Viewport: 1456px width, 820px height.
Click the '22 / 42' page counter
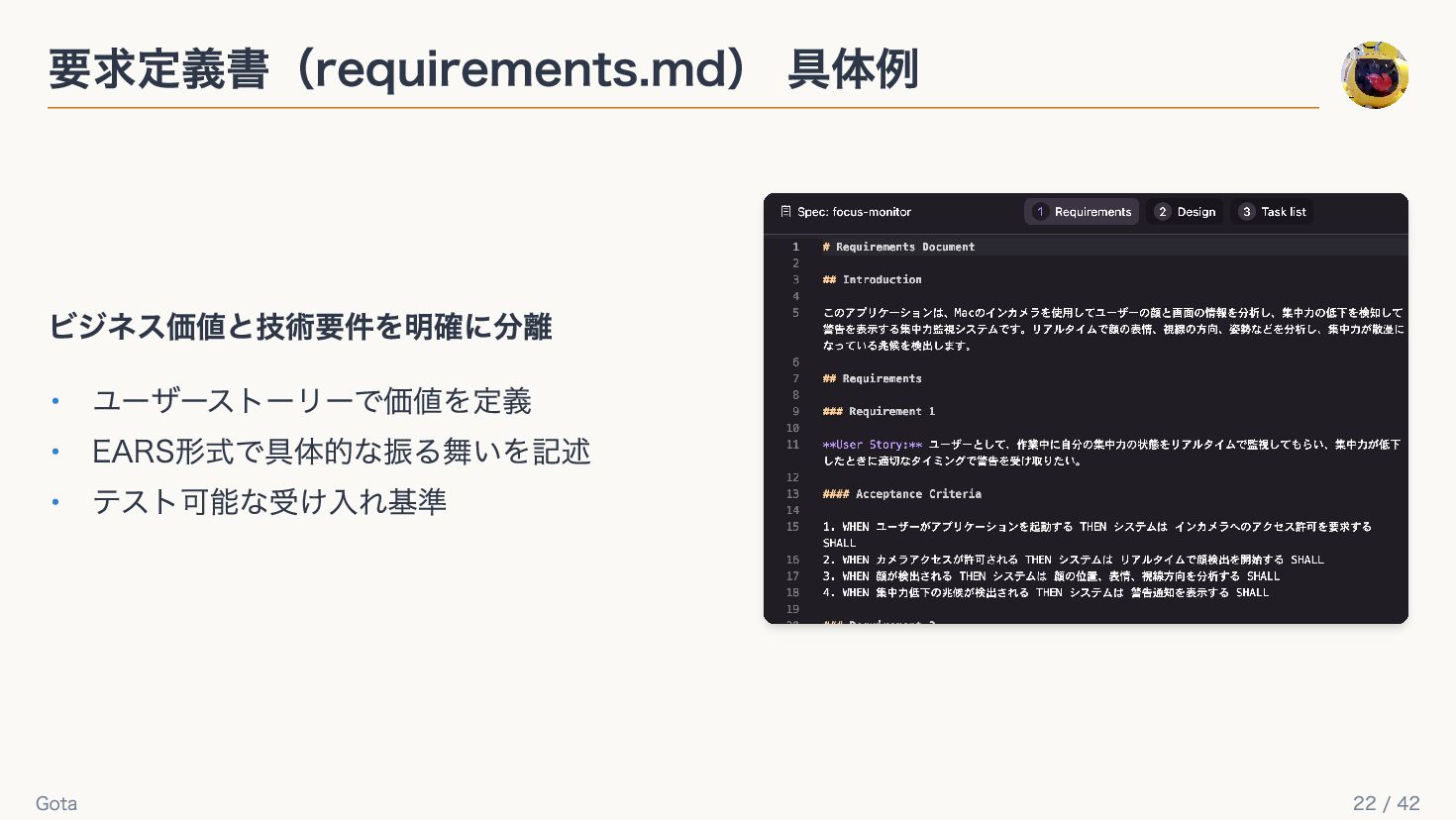coord(1387,803)
